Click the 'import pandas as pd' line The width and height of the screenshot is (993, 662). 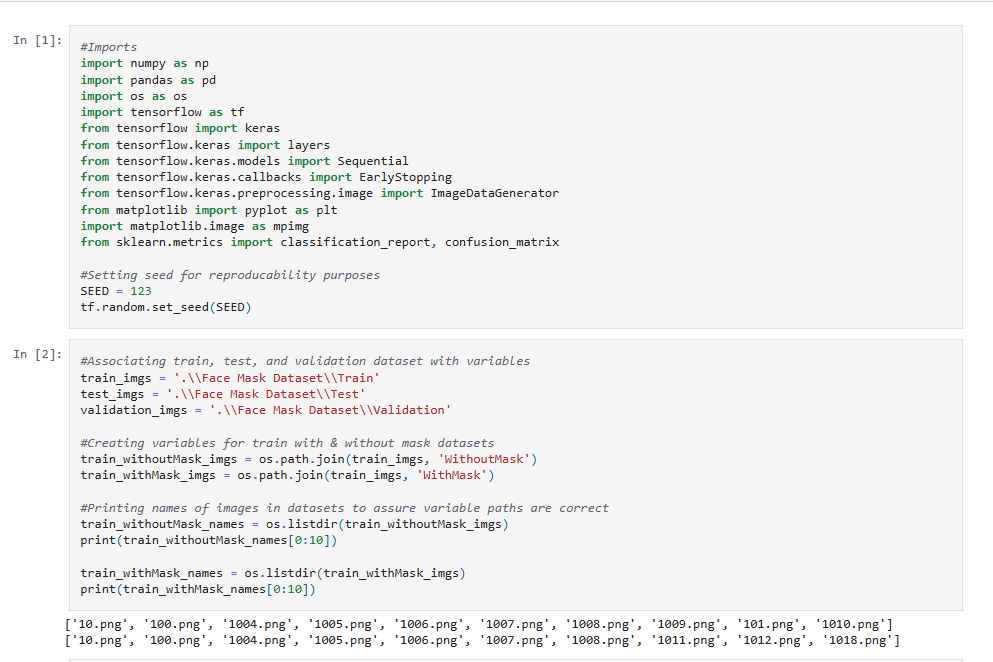click(148, 80)
